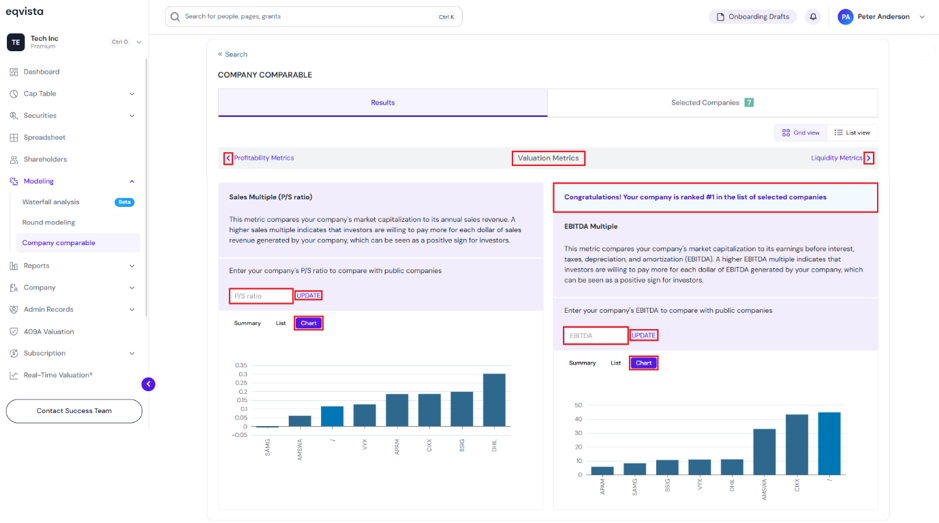Click UPDATE next to P/S ratio
Screen dimensions: 939x523
click(308, 295)
